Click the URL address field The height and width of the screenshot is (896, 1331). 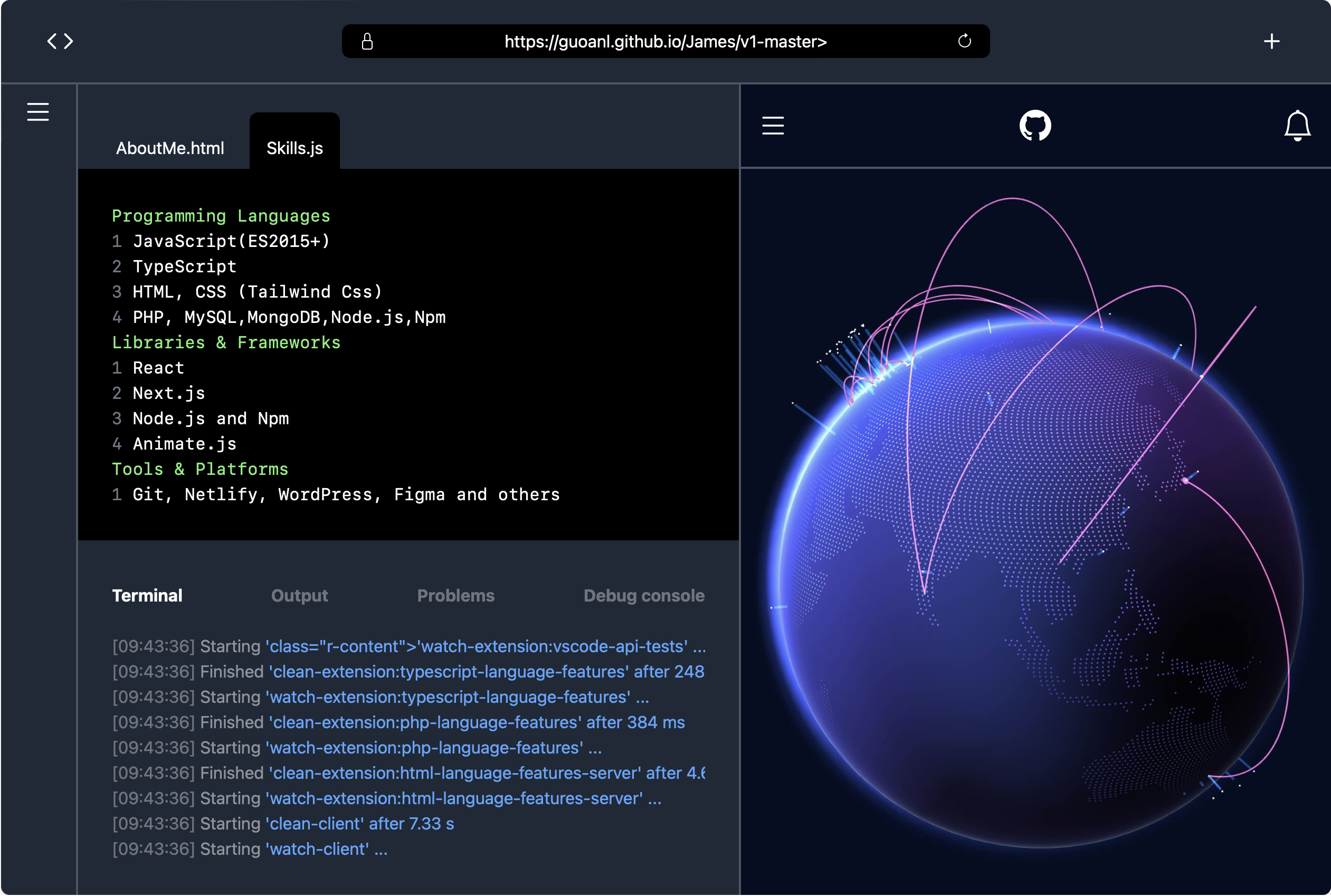click(665, 41)
